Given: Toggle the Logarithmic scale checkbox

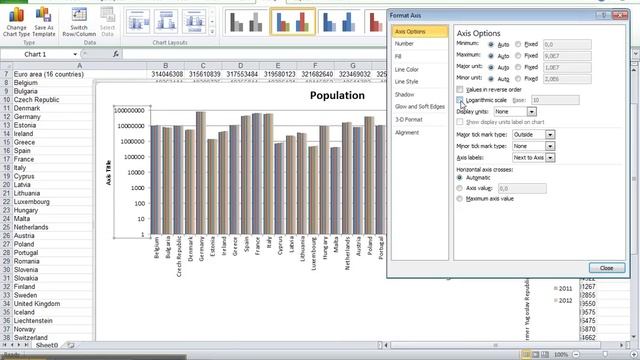Looking at the screenshot, I should (460, 100).
